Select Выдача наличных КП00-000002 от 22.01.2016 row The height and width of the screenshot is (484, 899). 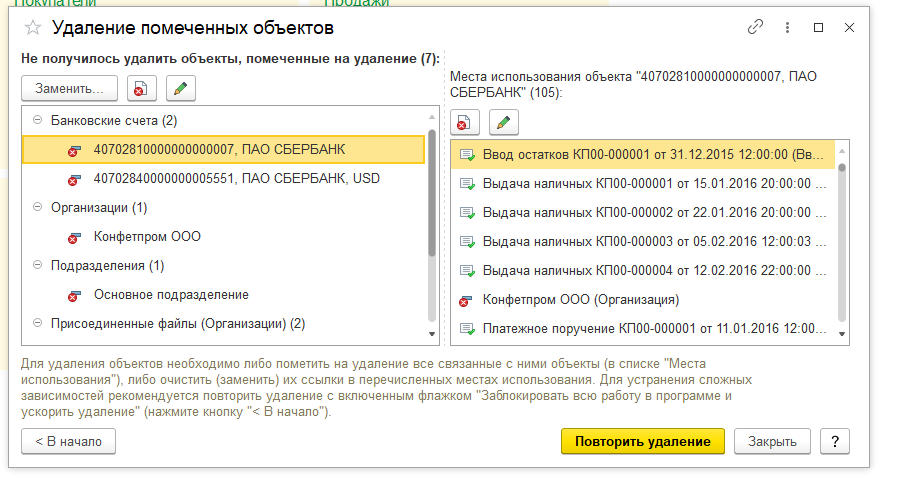[643, 213]
